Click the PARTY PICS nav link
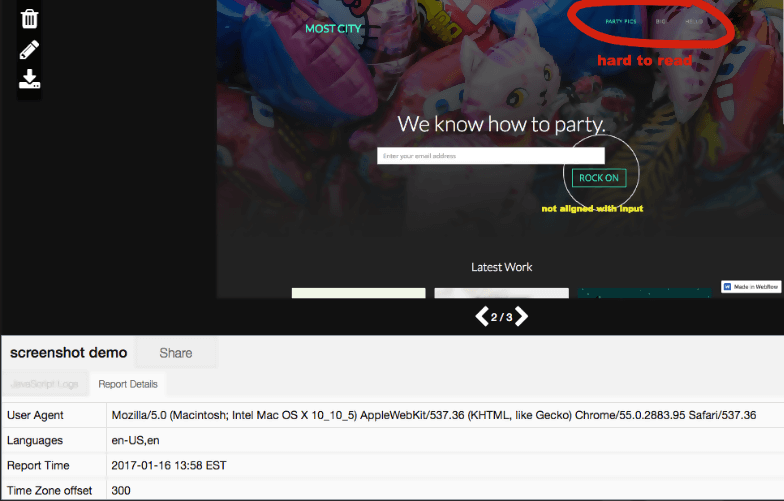This screenshot has height=501, width=784. point(620,22)
